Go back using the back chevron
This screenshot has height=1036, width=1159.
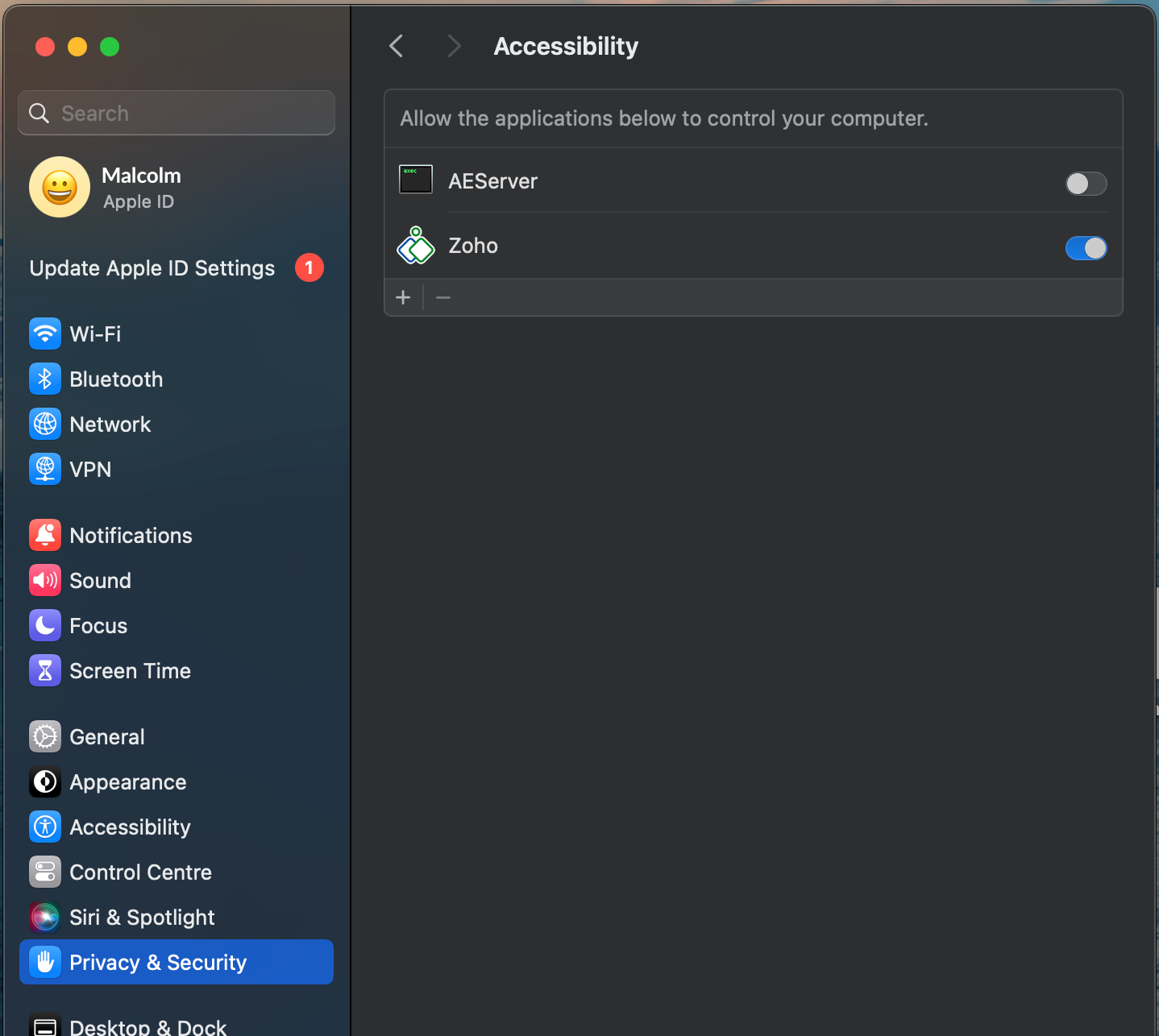396,46
